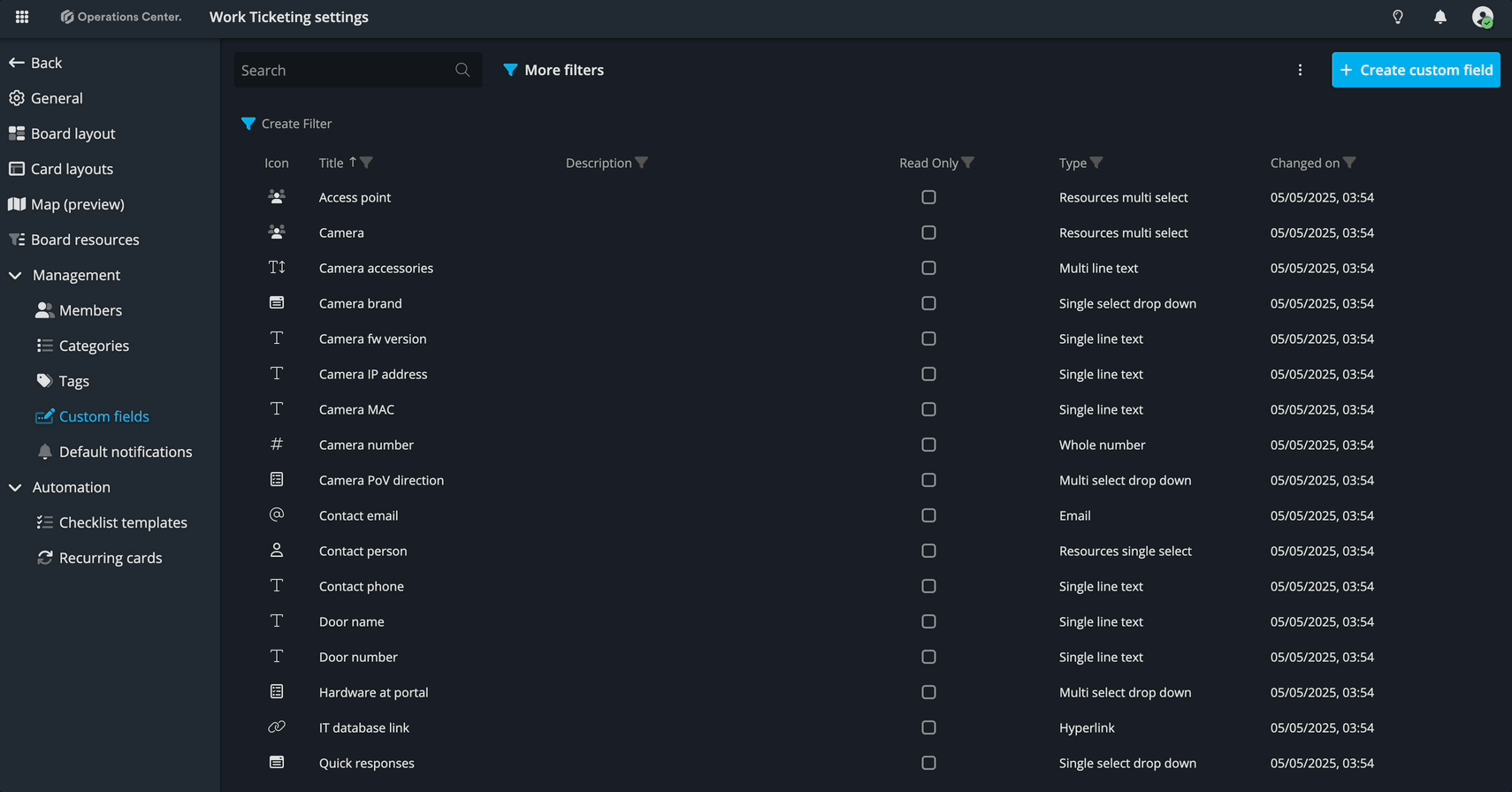Image resolution: width=1512 pixels, height=792 pixels.
Task: Toggle Read Only for Contact email
Action: pyautogui.click(x=928, y=515)
